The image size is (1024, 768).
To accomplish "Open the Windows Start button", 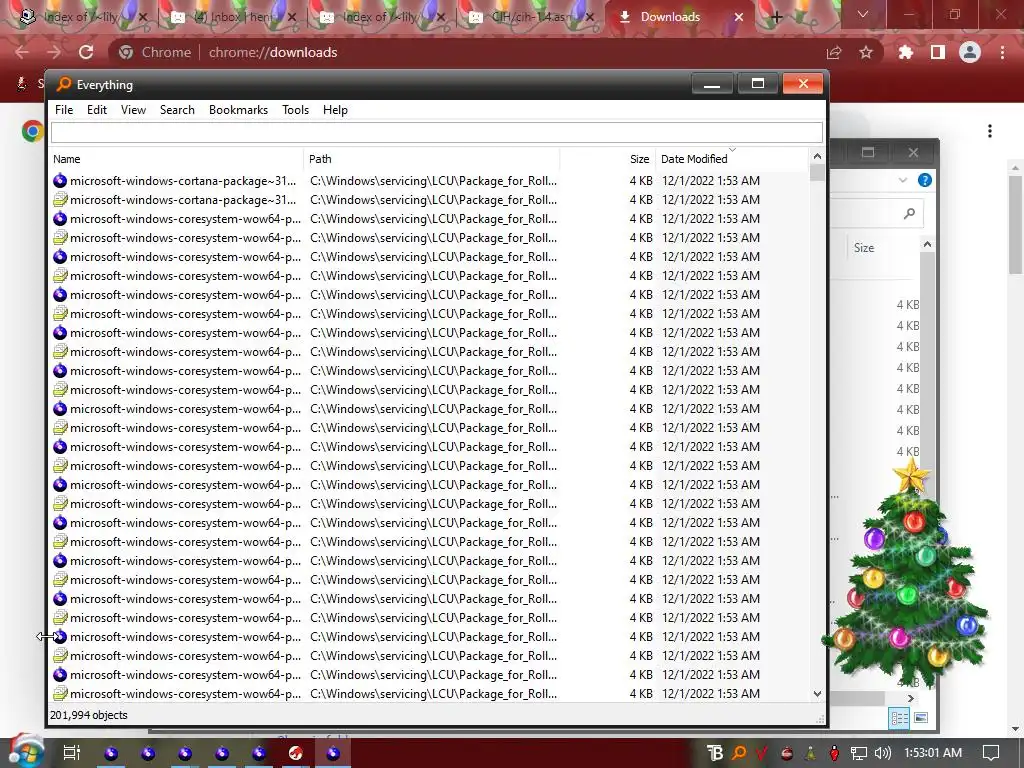I will [25, 751].
